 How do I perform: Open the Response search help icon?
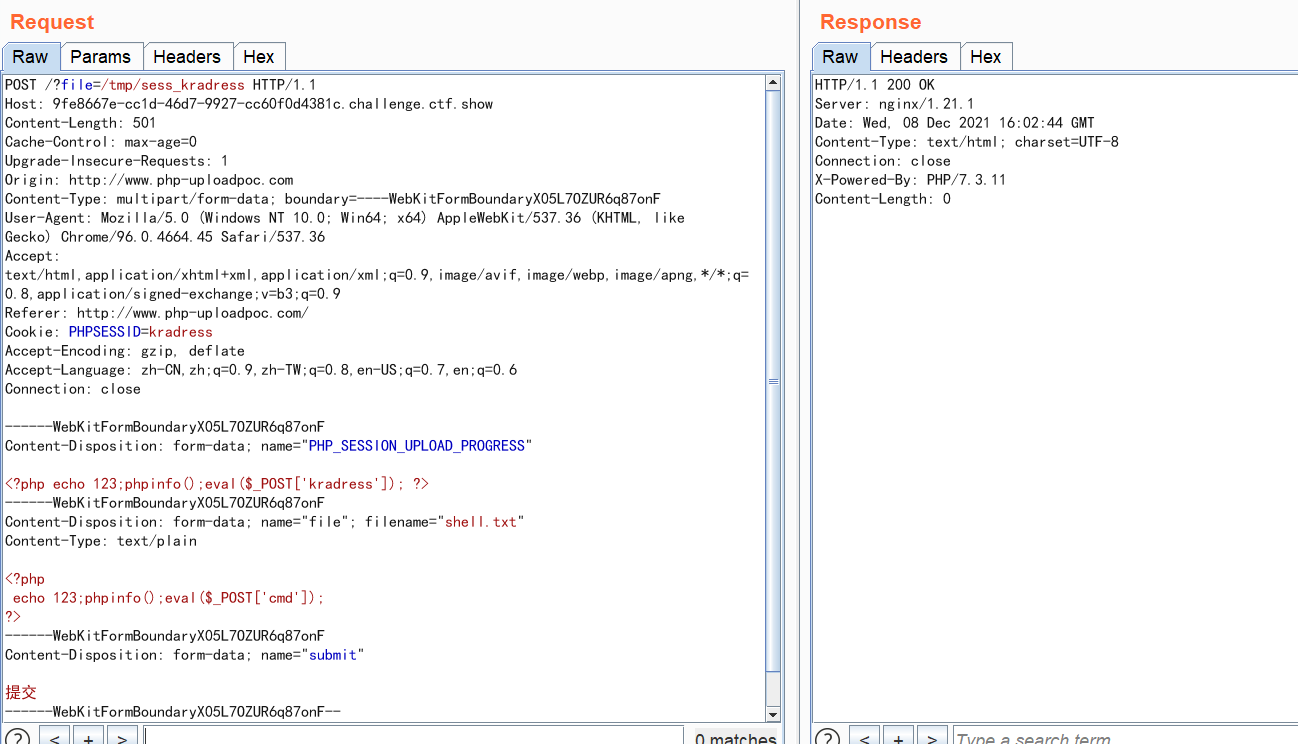pyautogui.click(x=828, y=739)
